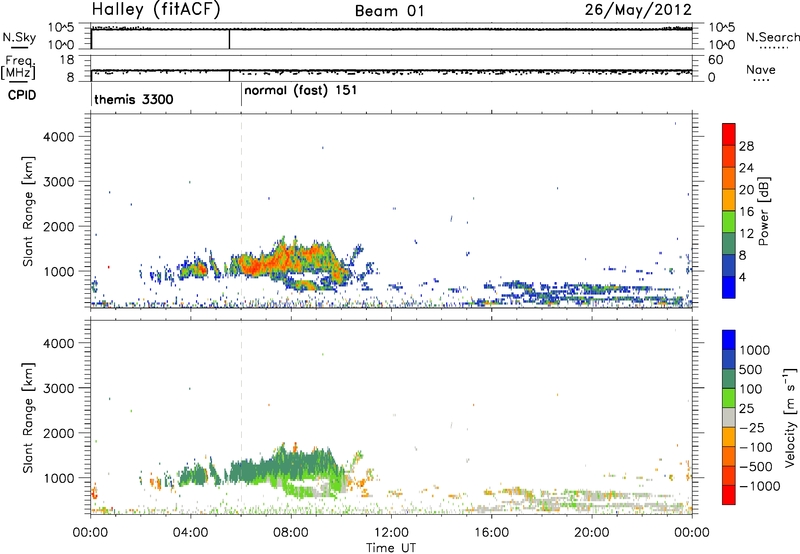800x554 pixels.
Task: Click the date '26/May/2012'
Action: (x=638, y=10)
